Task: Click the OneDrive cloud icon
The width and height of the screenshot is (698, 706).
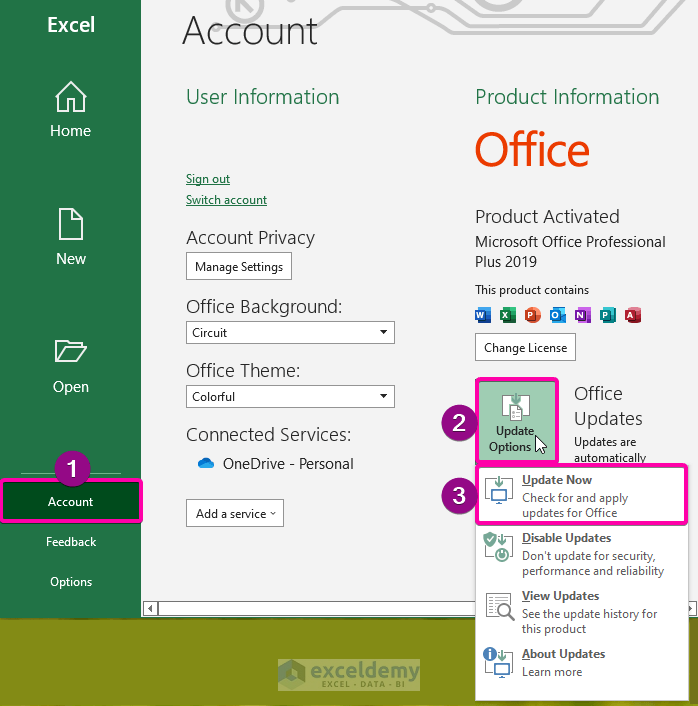Action: coord(206,463)
